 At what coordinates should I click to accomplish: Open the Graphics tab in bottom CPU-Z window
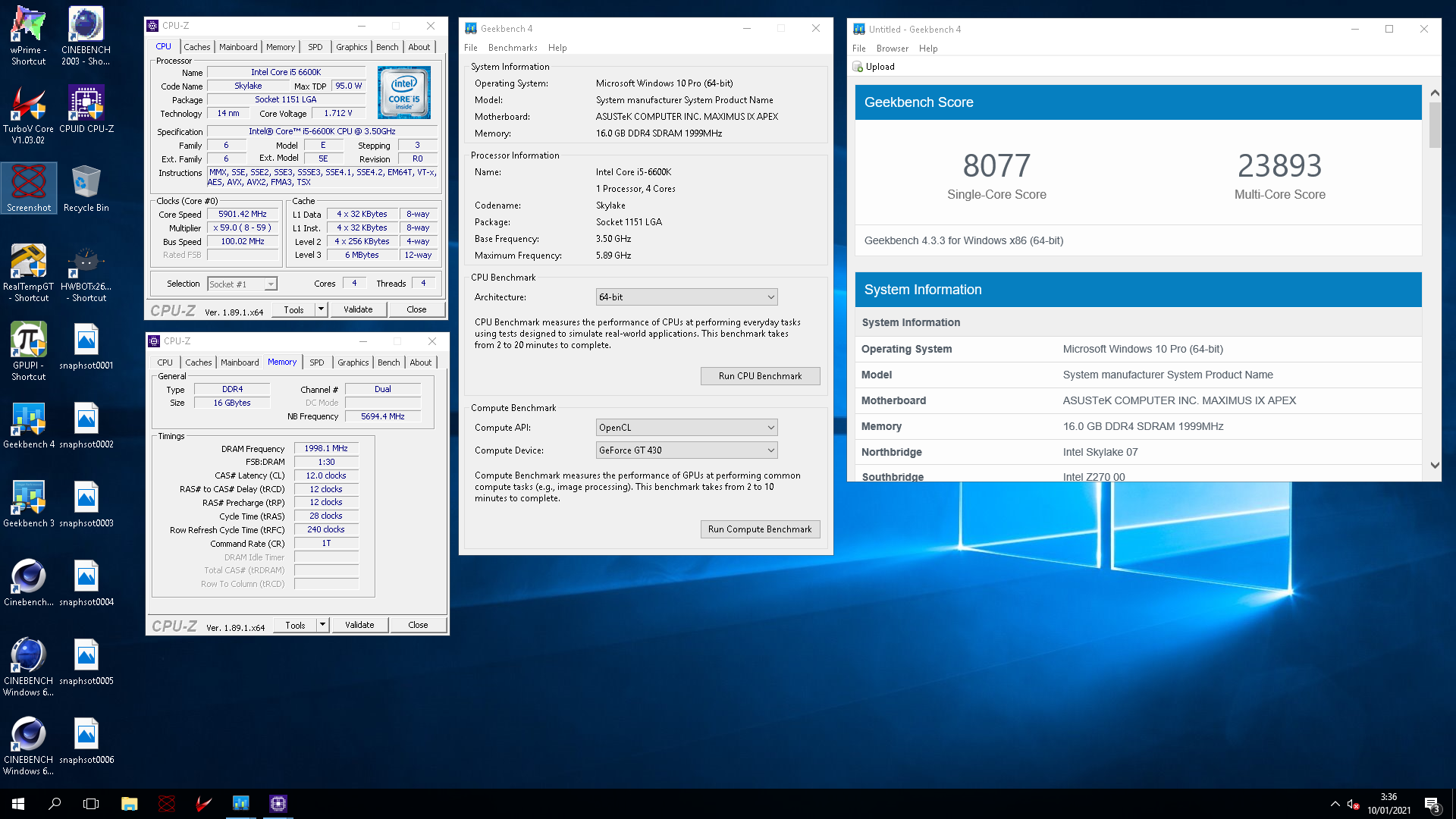[353, 362]
